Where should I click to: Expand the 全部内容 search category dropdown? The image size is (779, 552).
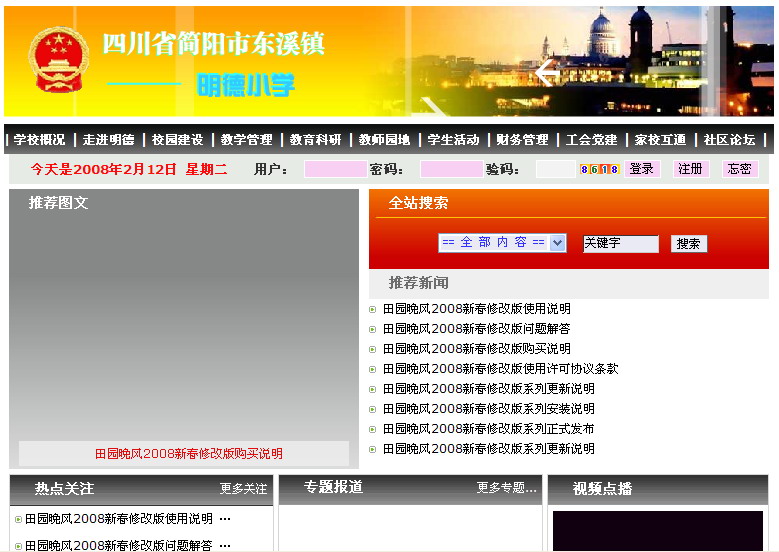pos(502,243)
